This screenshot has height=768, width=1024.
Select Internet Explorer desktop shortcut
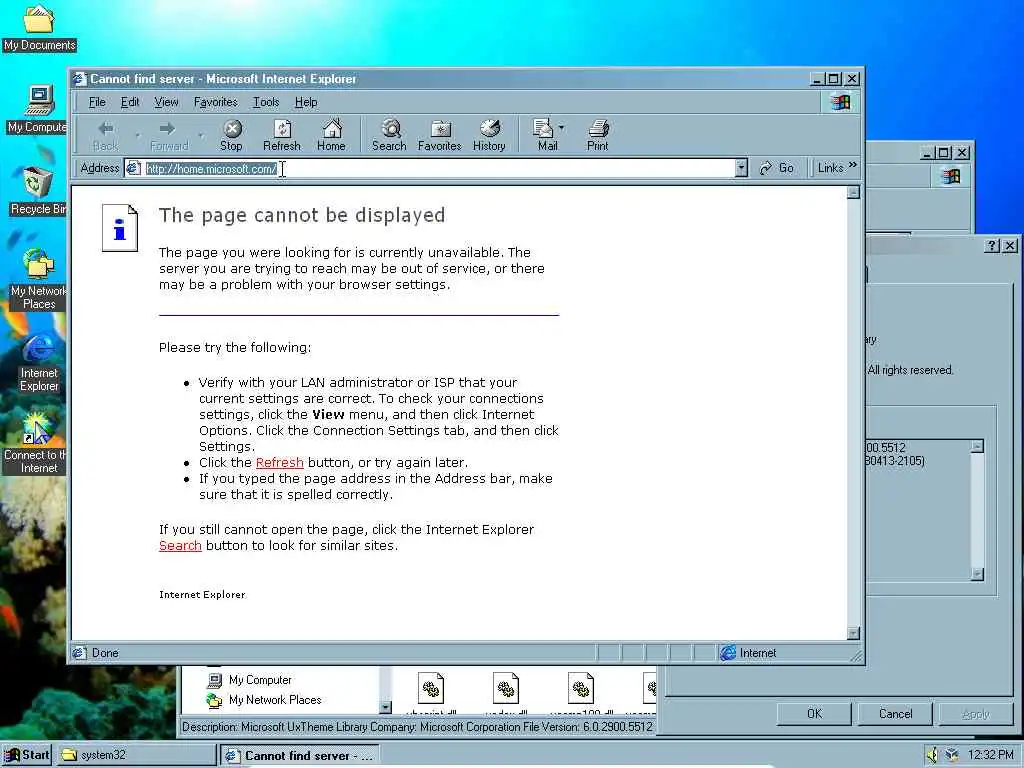point(39,363)
